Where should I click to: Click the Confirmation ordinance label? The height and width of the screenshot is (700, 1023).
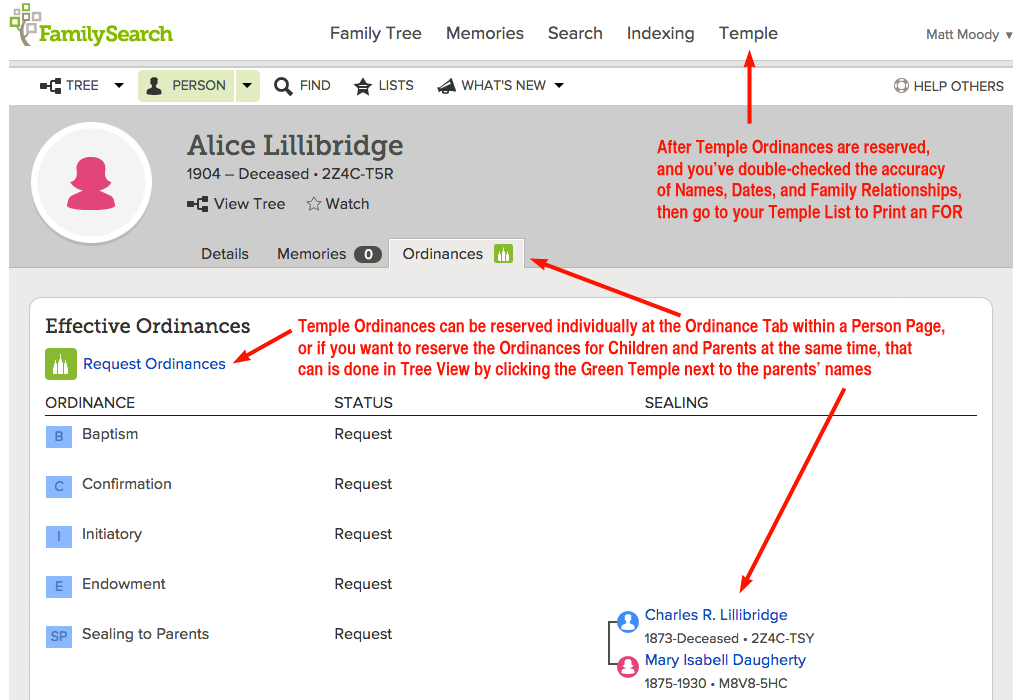(x=127, y=484)
